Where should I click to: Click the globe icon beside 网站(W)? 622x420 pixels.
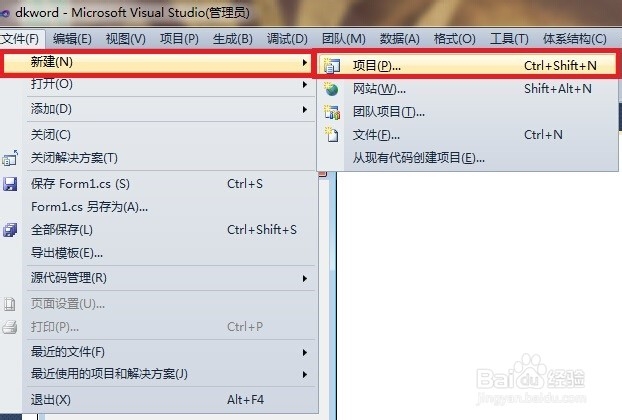point(331,89)
